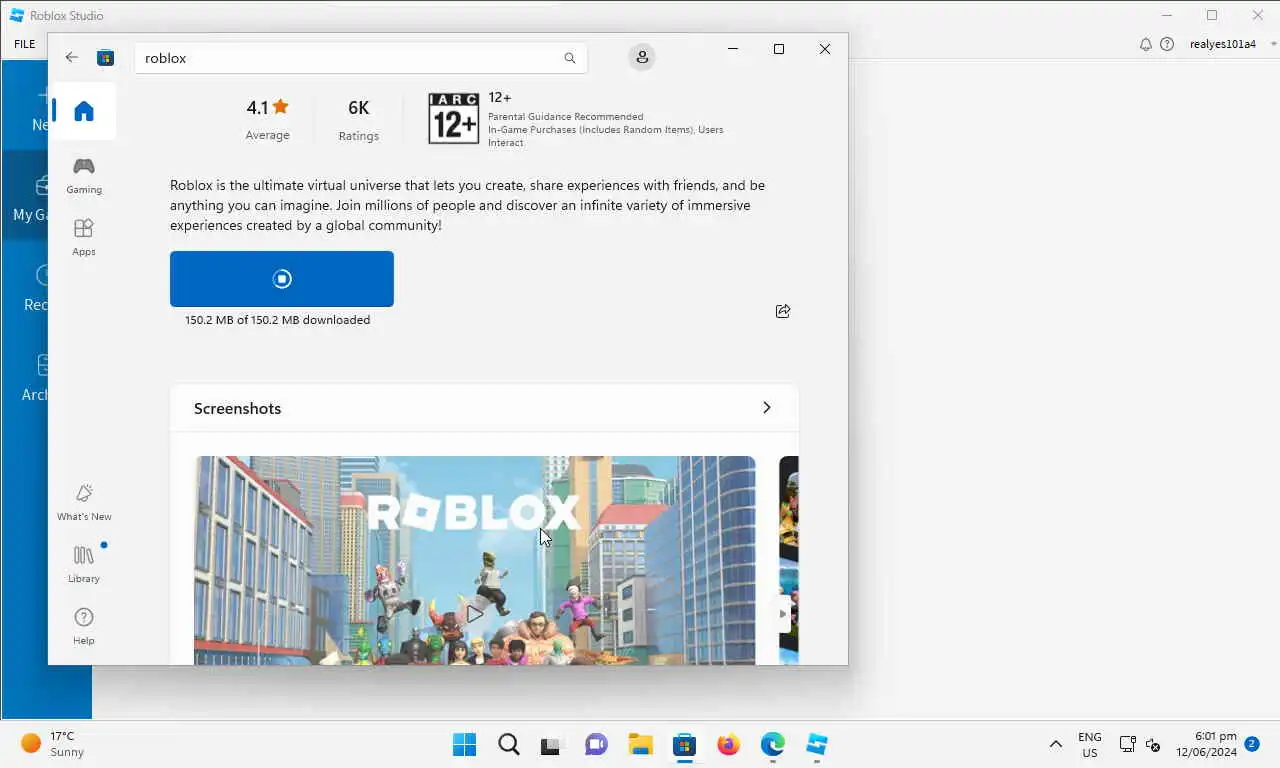Open Firefox on taskbar
The height and width of the screenshot is (768, 1280).
[728, 745]
